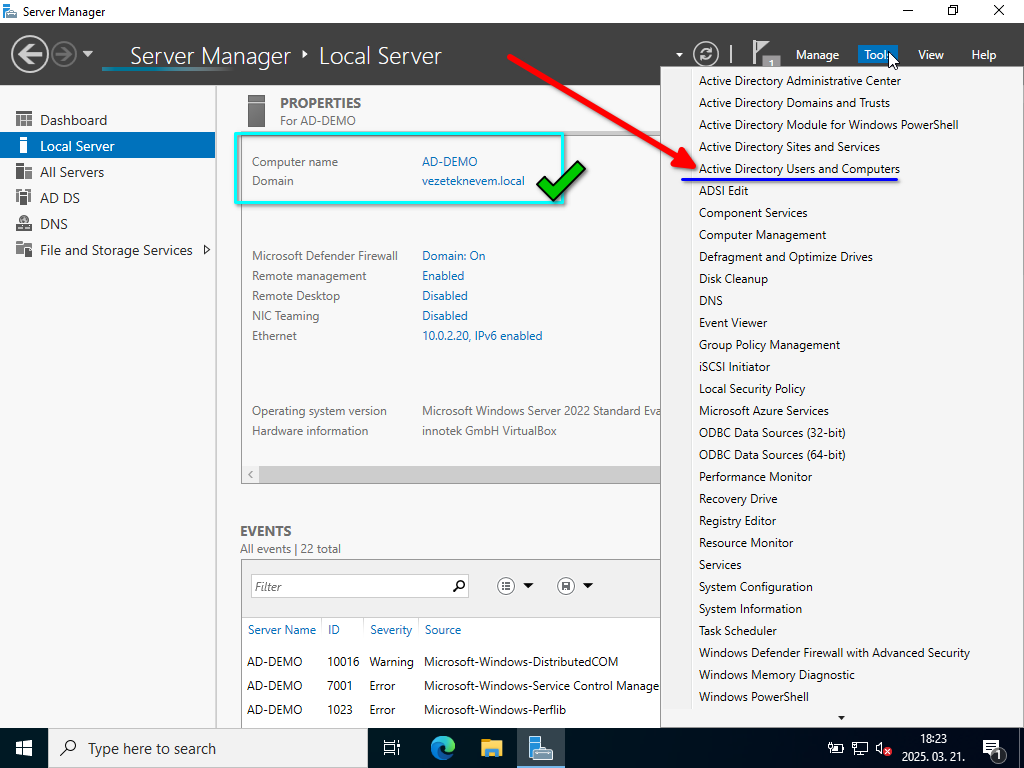Click the Remote Desktop Disabled link
This screenshot has height=768, width=1024.
click(445, 296)
